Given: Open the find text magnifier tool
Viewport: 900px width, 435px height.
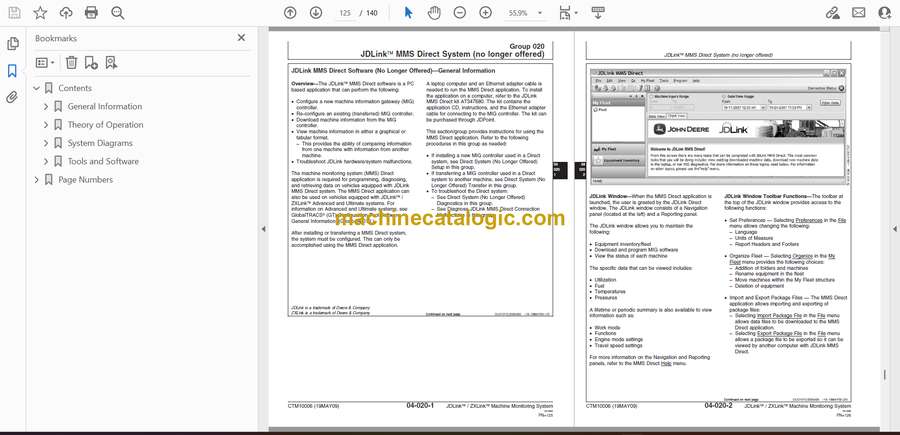Looking at the screenshot, I should pos(118,13).
